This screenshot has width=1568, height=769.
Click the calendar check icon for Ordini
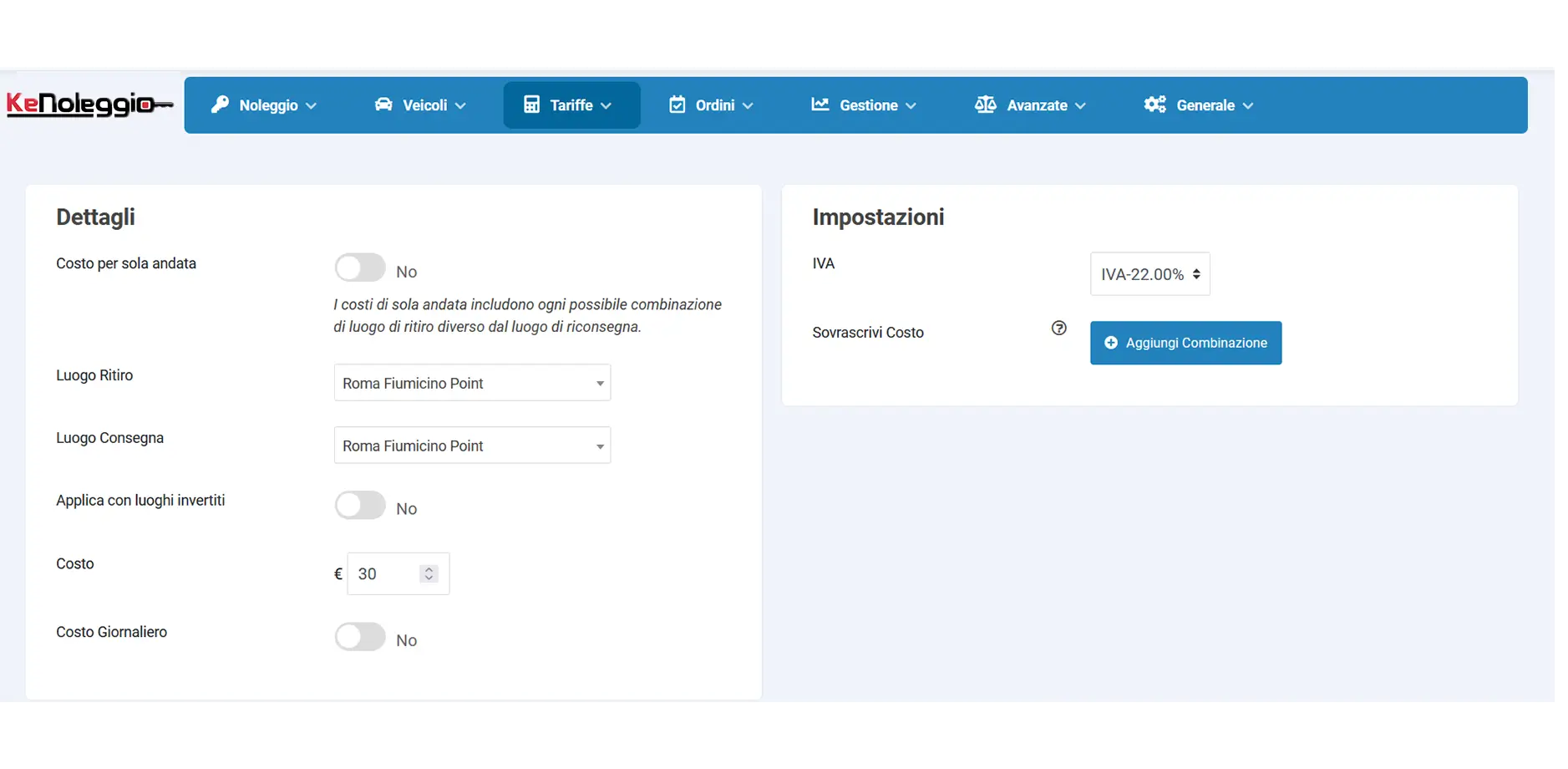tap(677, 104)
